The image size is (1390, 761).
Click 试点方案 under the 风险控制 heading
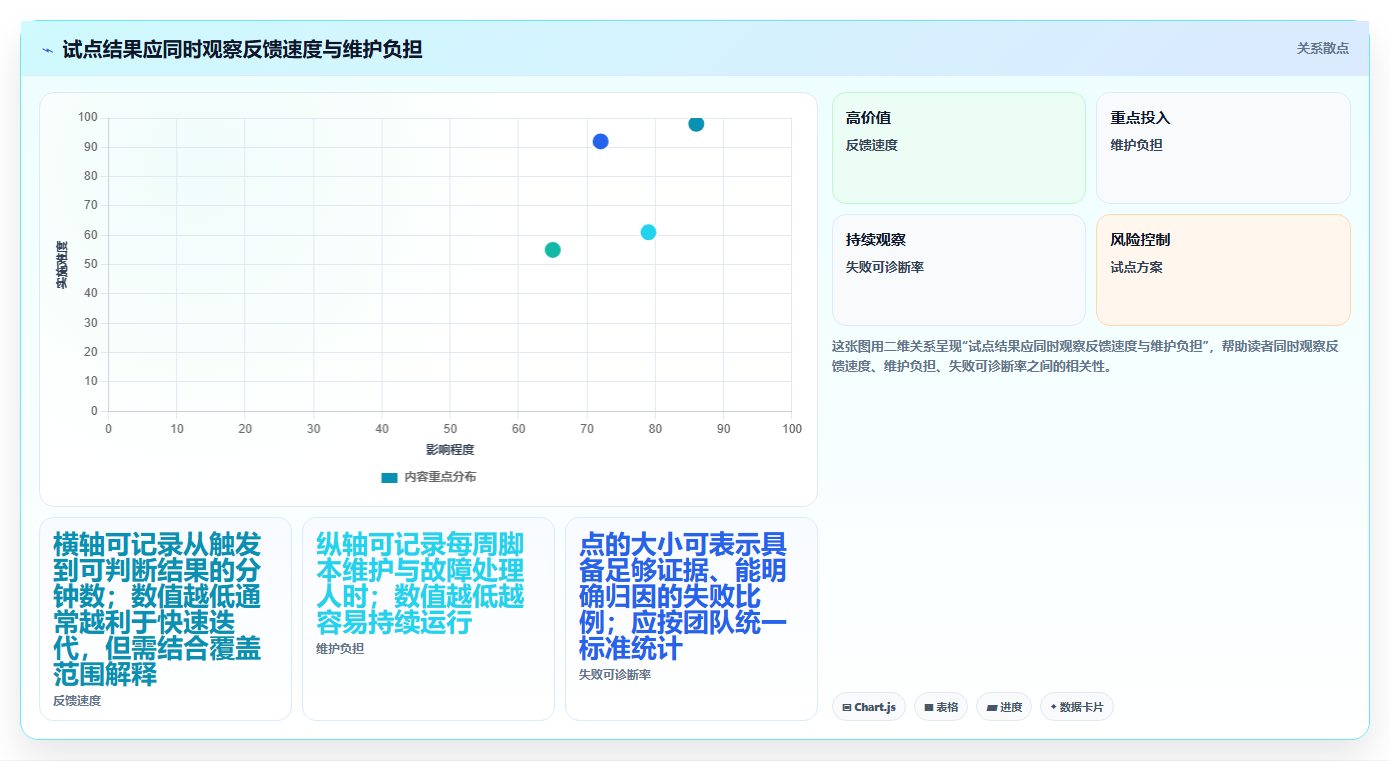(x=1136, y=267)
